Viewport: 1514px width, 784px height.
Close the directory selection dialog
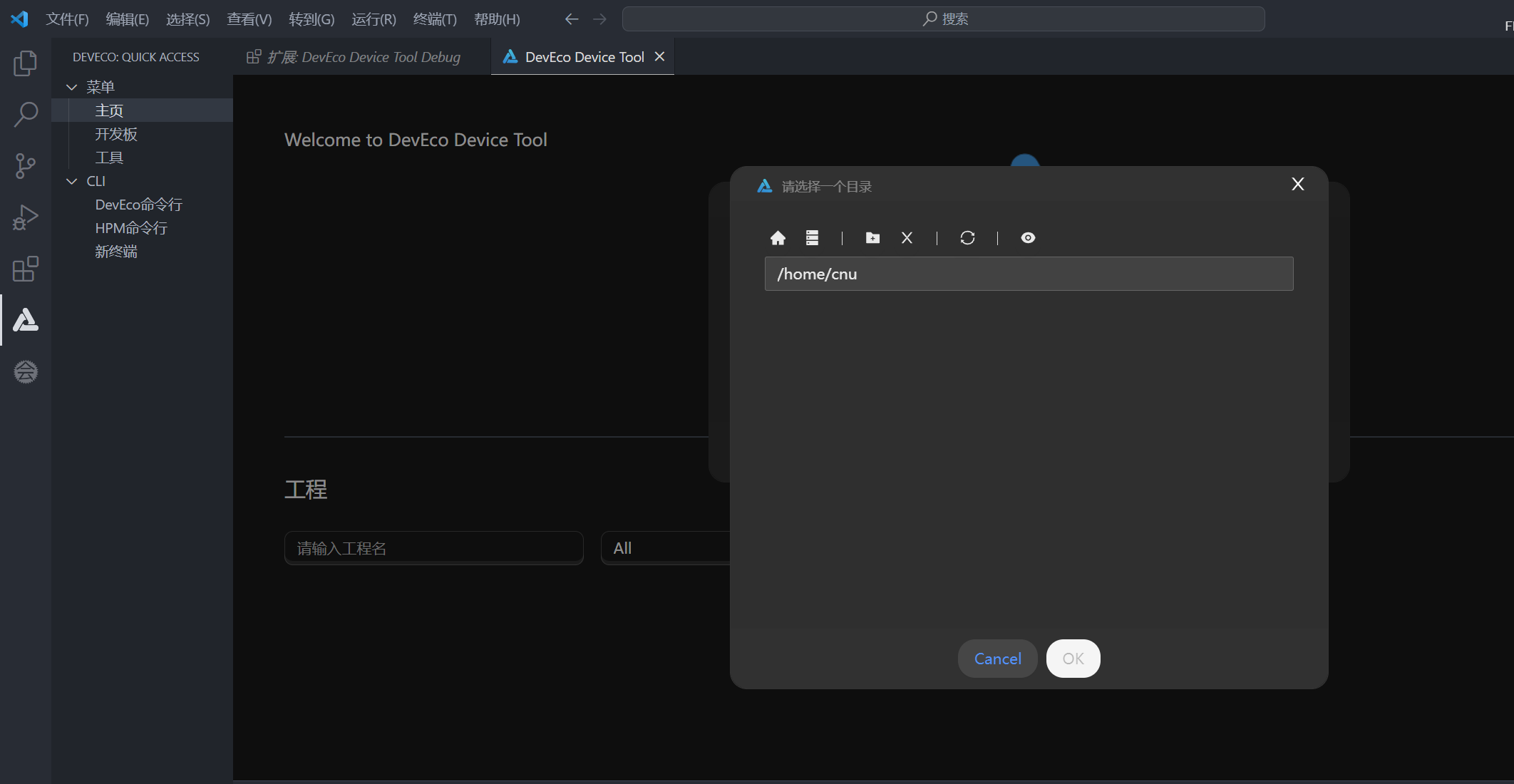pos(1298,184)
